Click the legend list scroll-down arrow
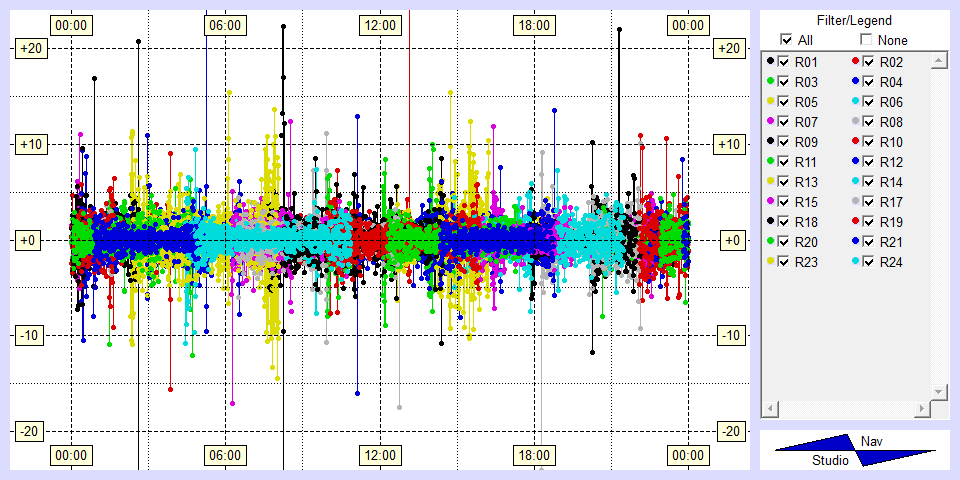 point(938,391)
